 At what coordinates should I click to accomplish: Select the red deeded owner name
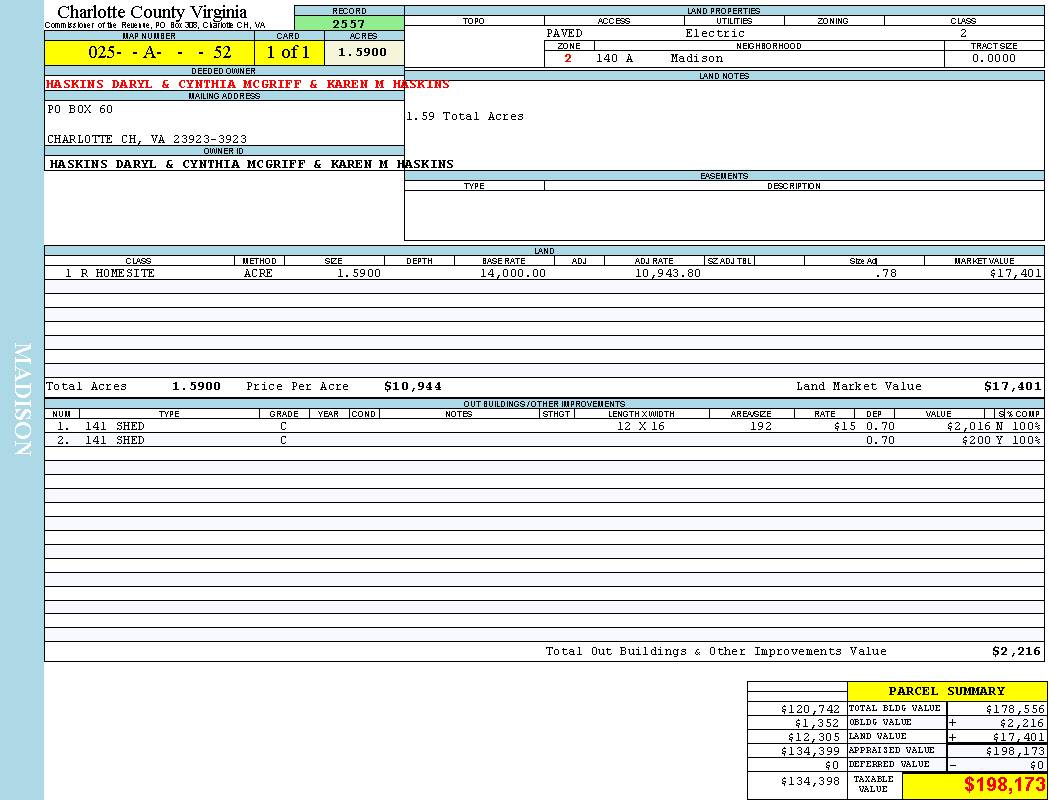(x=247, y=85)
